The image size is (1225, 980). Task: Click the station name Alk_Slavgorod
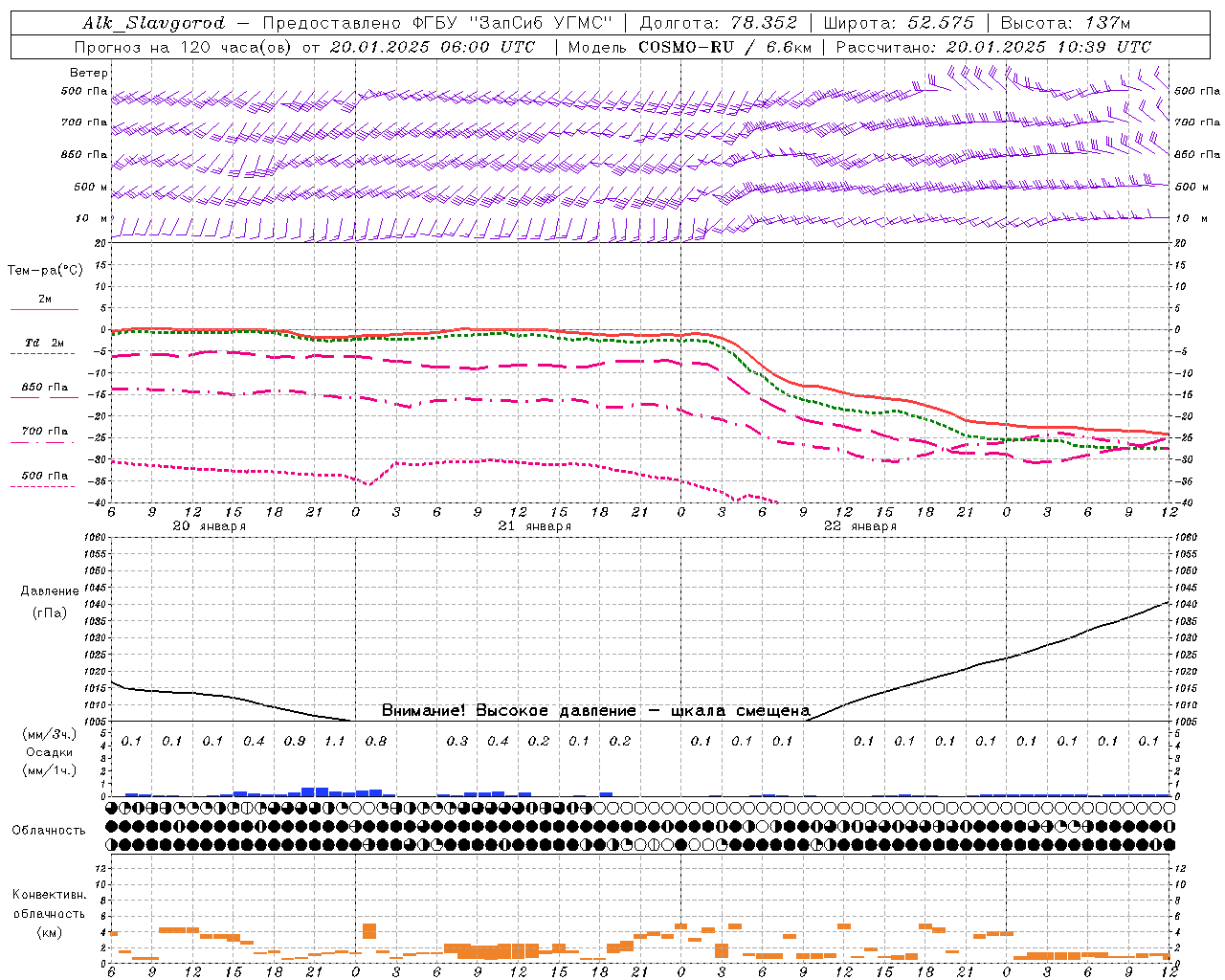154,24
